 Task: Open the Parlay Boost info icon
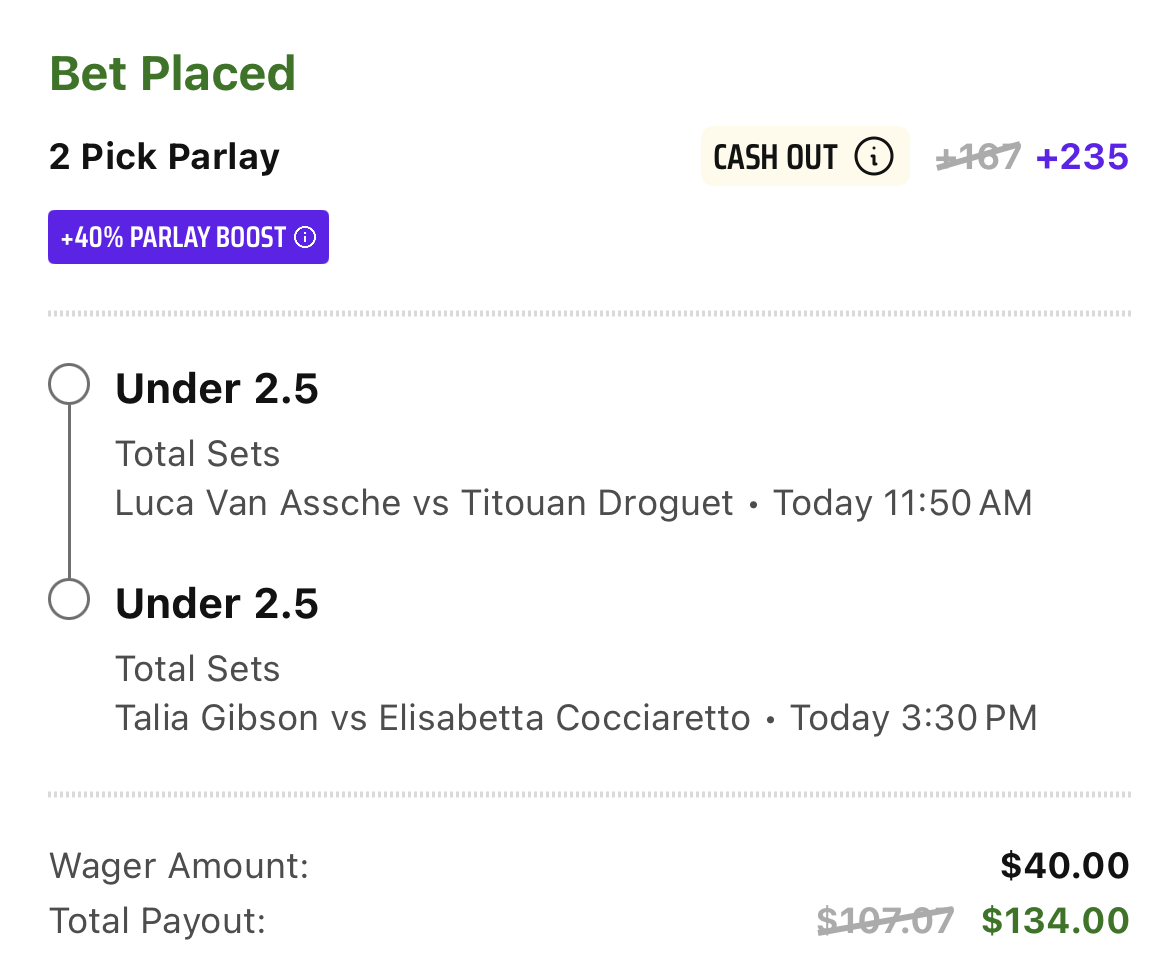click(305, 237)
